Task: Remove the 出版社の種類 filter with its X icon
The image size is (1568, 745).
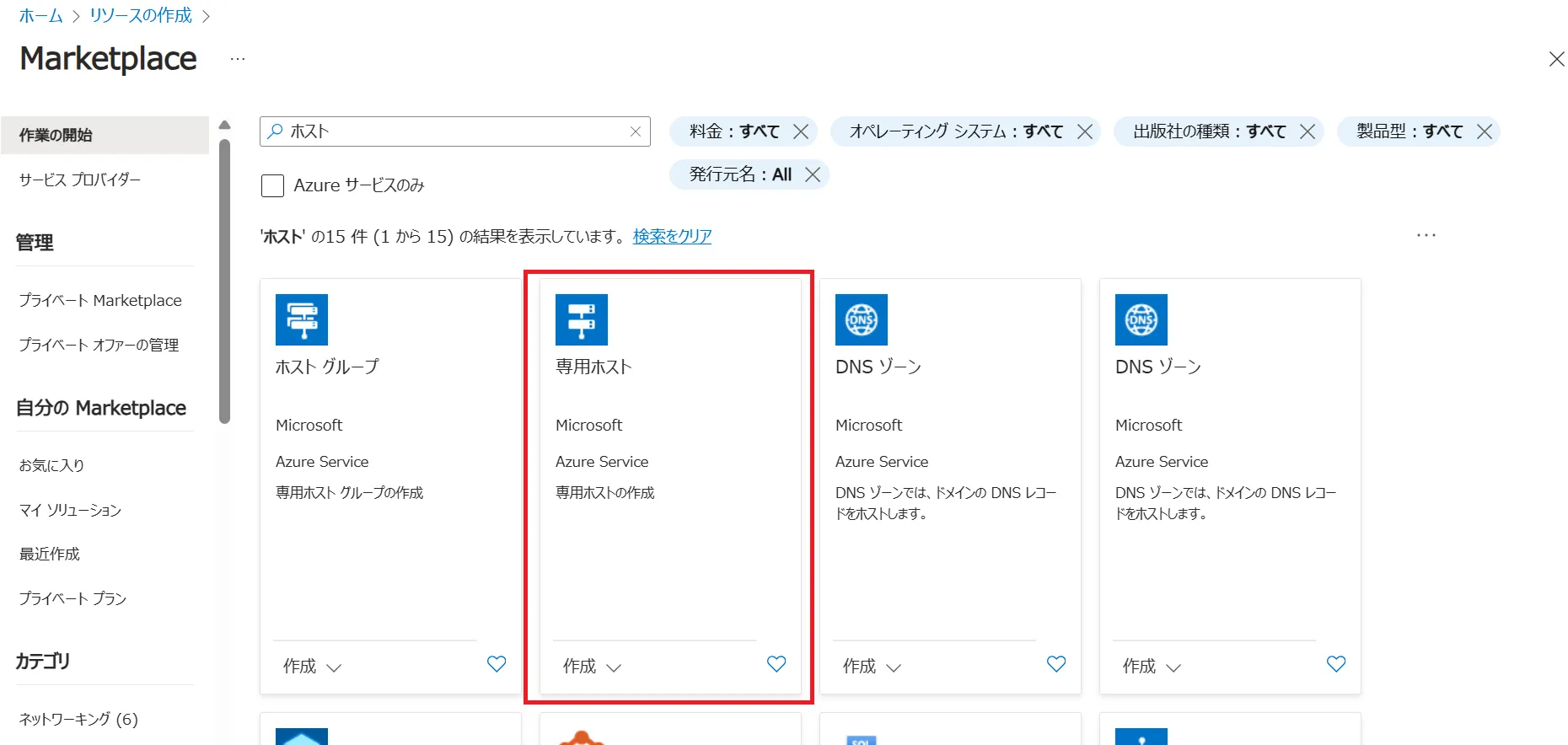Action: click(x=1308, y=131)
